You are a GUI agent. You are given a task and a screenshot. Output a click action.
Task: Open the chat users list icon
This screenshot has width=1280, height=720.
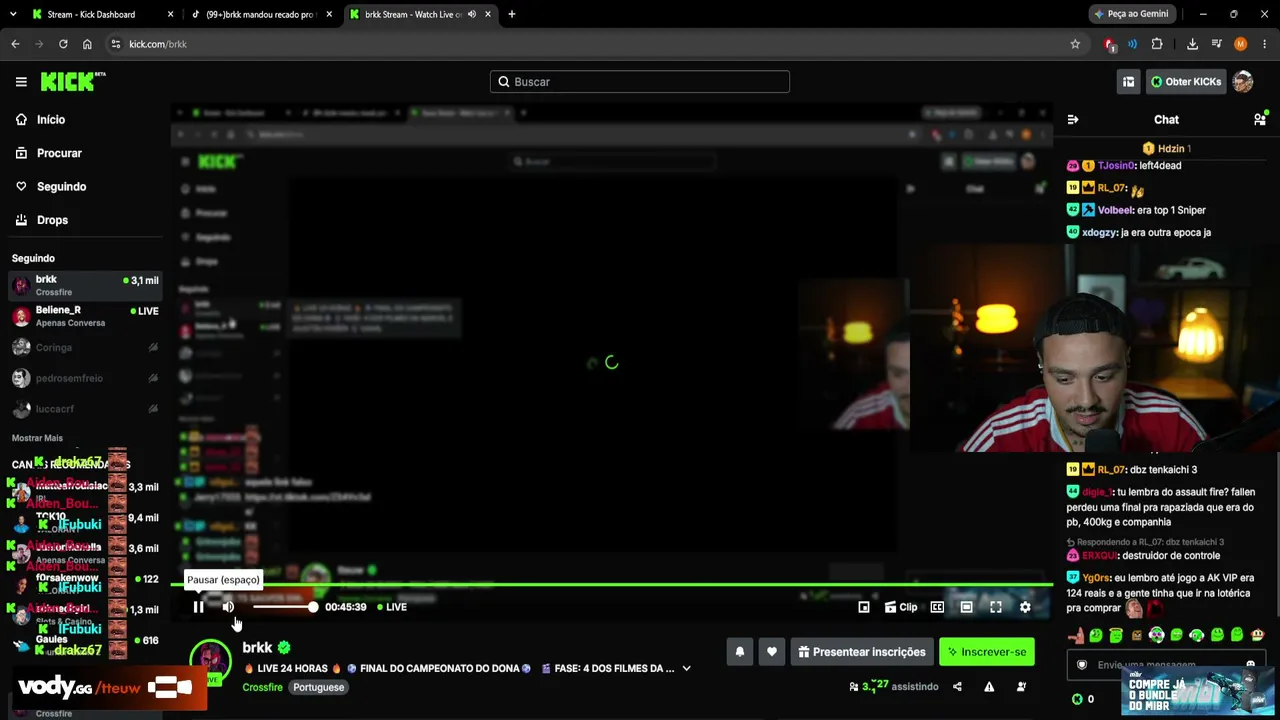(x=1259, y=120)
